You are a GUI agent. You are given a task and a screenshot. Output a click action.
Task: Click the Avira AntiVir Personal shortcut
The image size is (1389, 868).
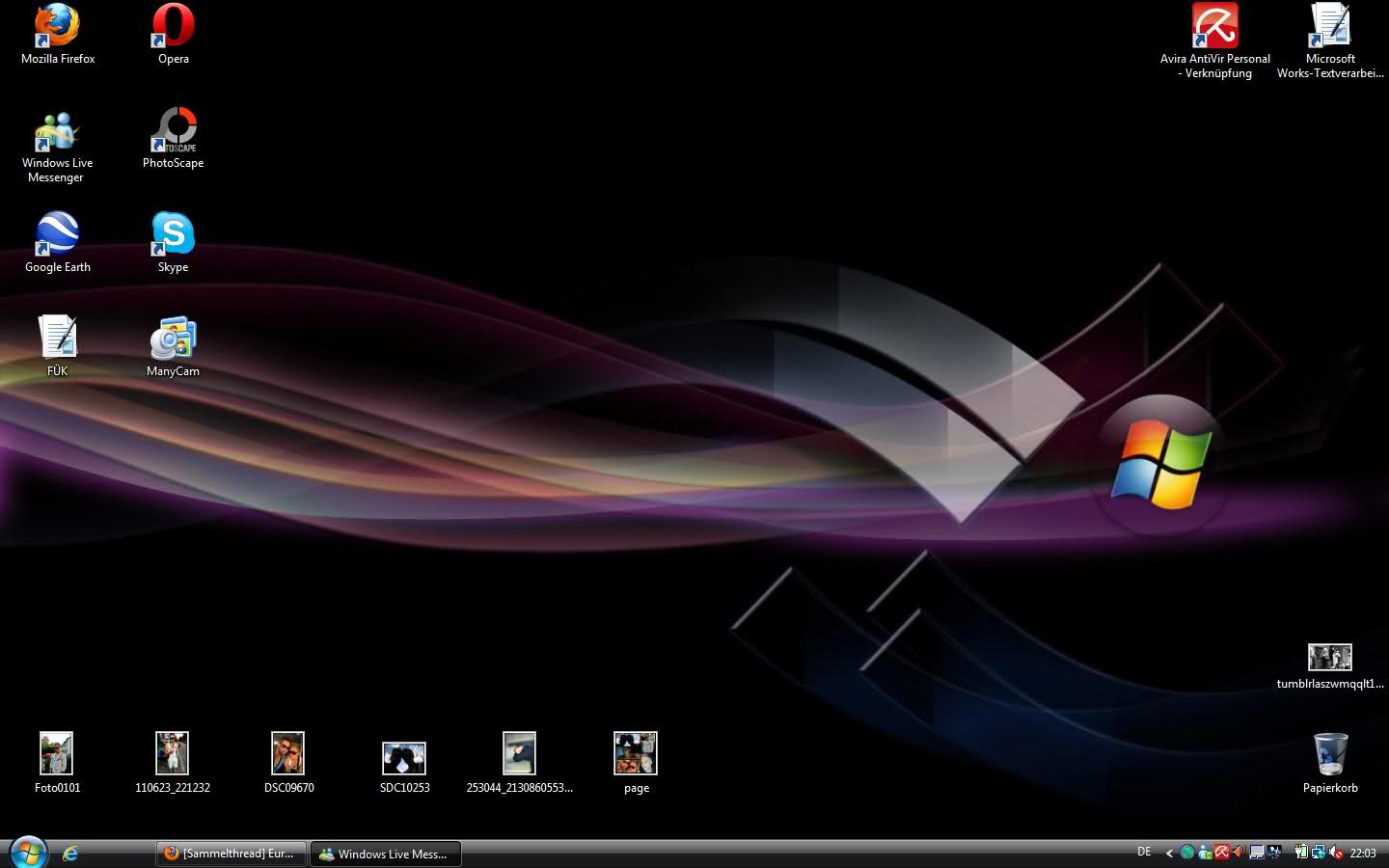point(1214,27)
